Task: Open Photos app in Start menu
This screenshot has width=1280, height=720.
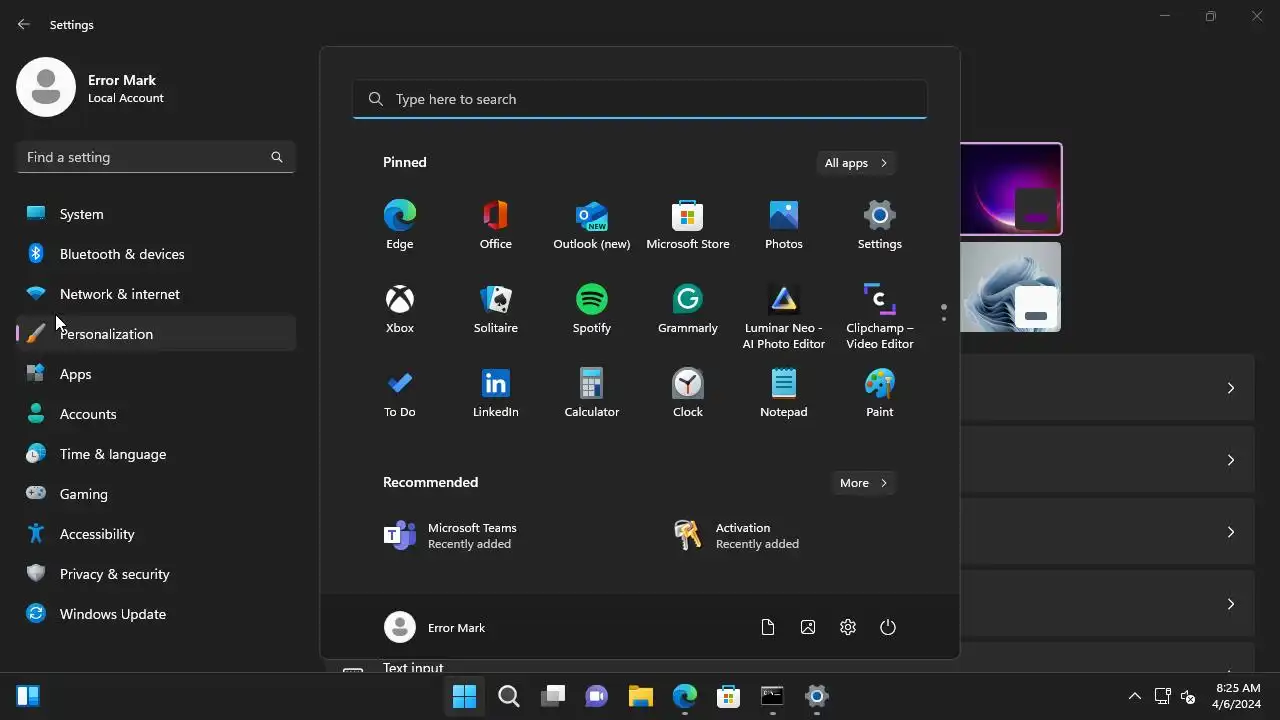Action: coord(783,225)
